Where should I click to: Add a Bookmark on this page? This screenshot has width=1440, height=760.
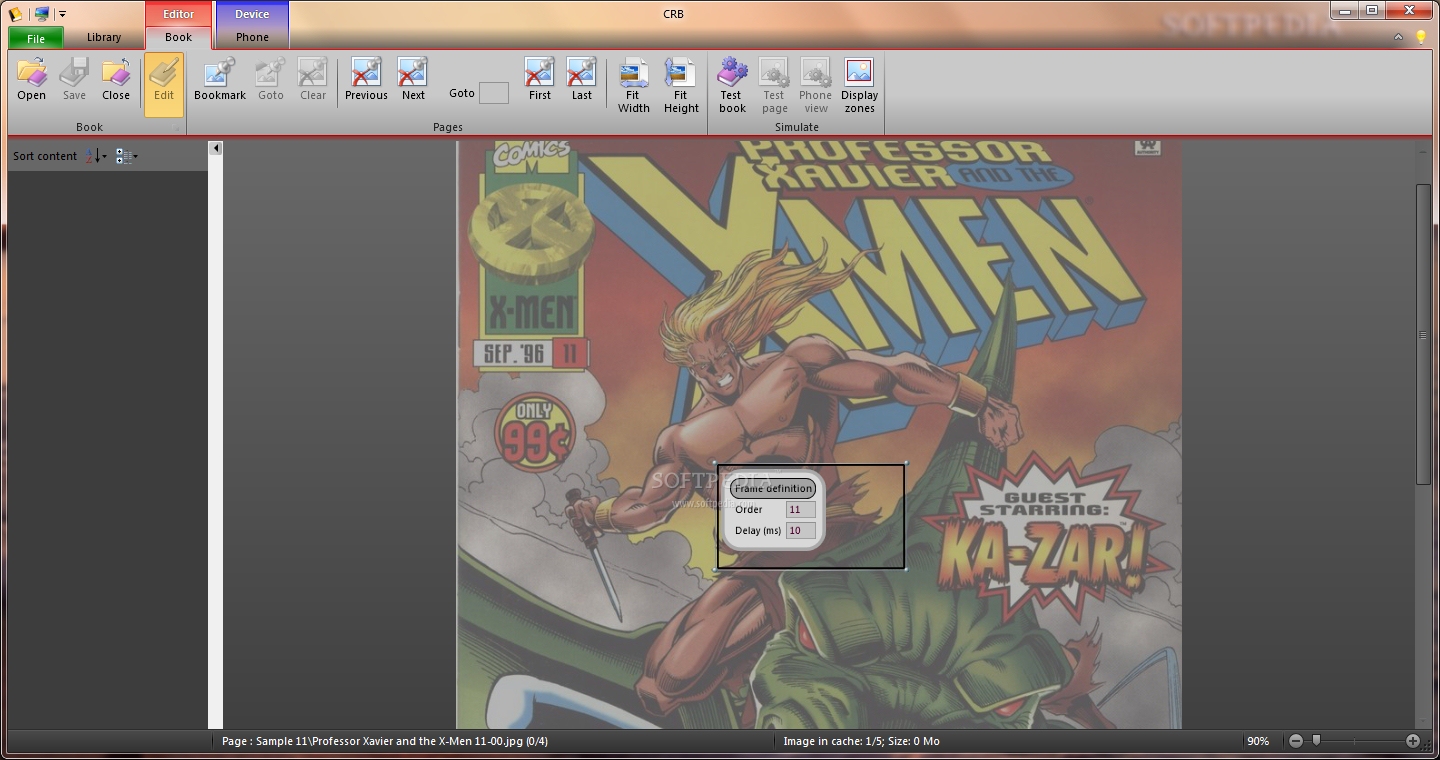(220, 79)
